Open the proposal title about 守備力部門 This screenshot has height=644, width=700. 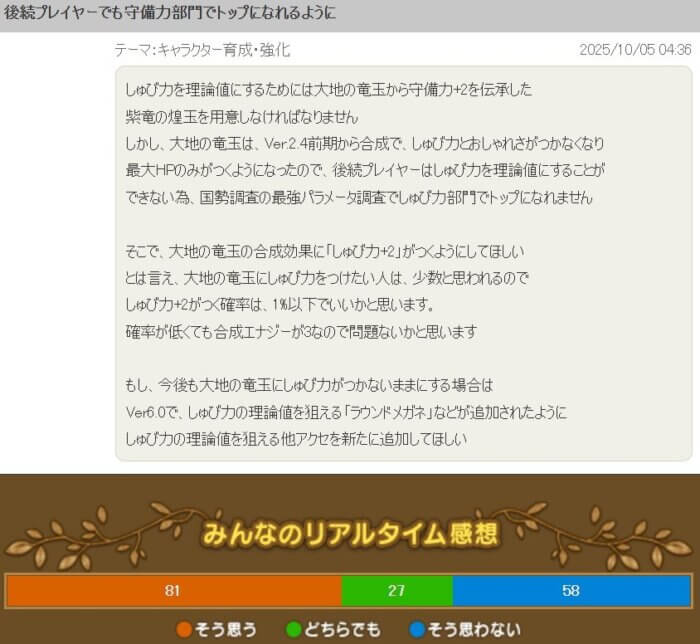pos(170,14)
